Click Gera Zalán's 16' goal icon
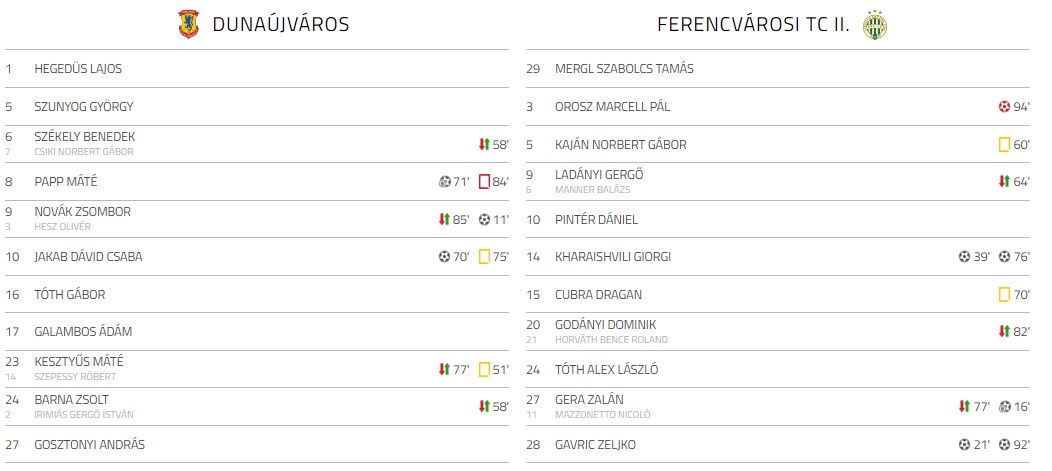 pos(1004,406)
